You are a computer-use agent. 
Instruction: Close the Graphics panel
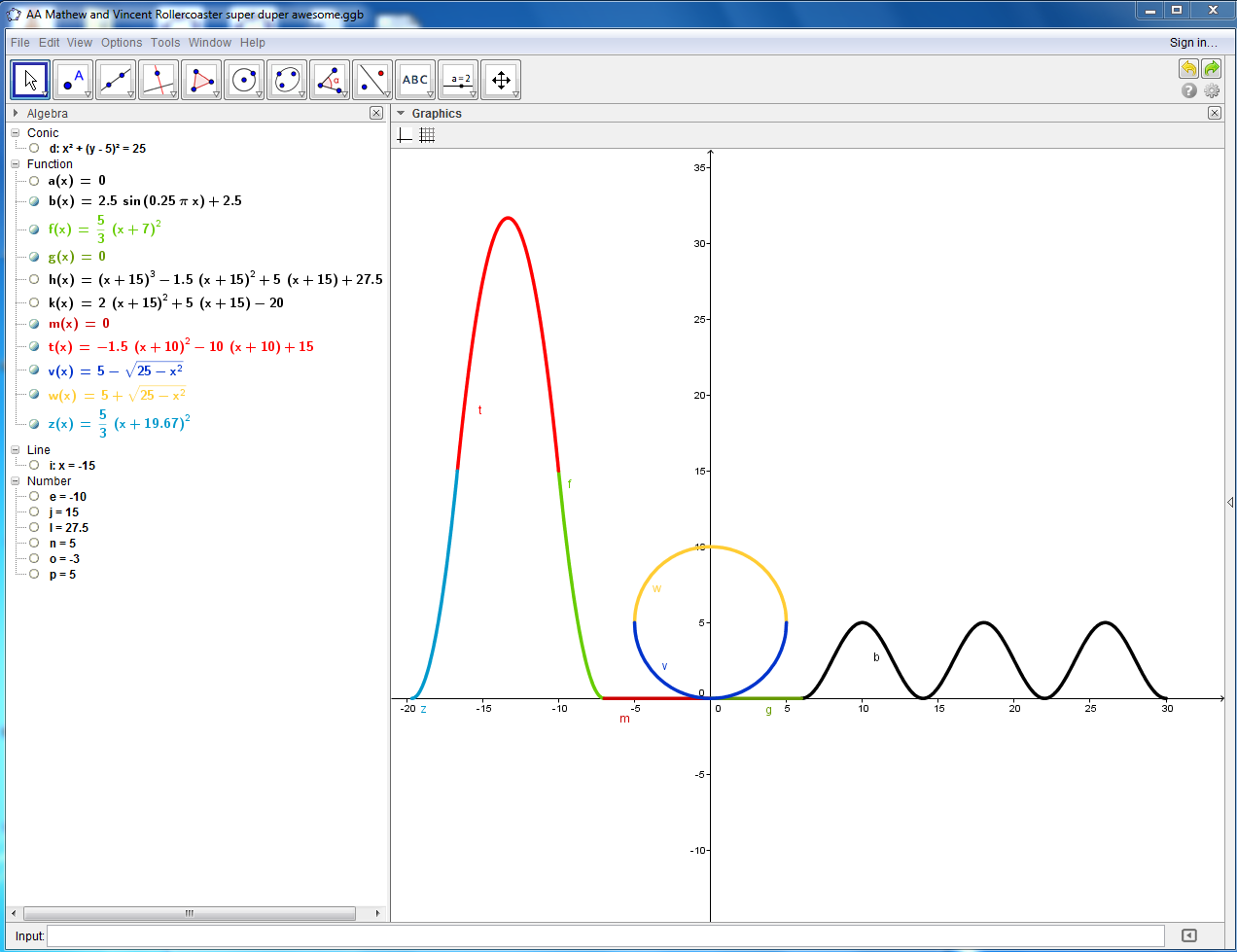(1215, 113)
